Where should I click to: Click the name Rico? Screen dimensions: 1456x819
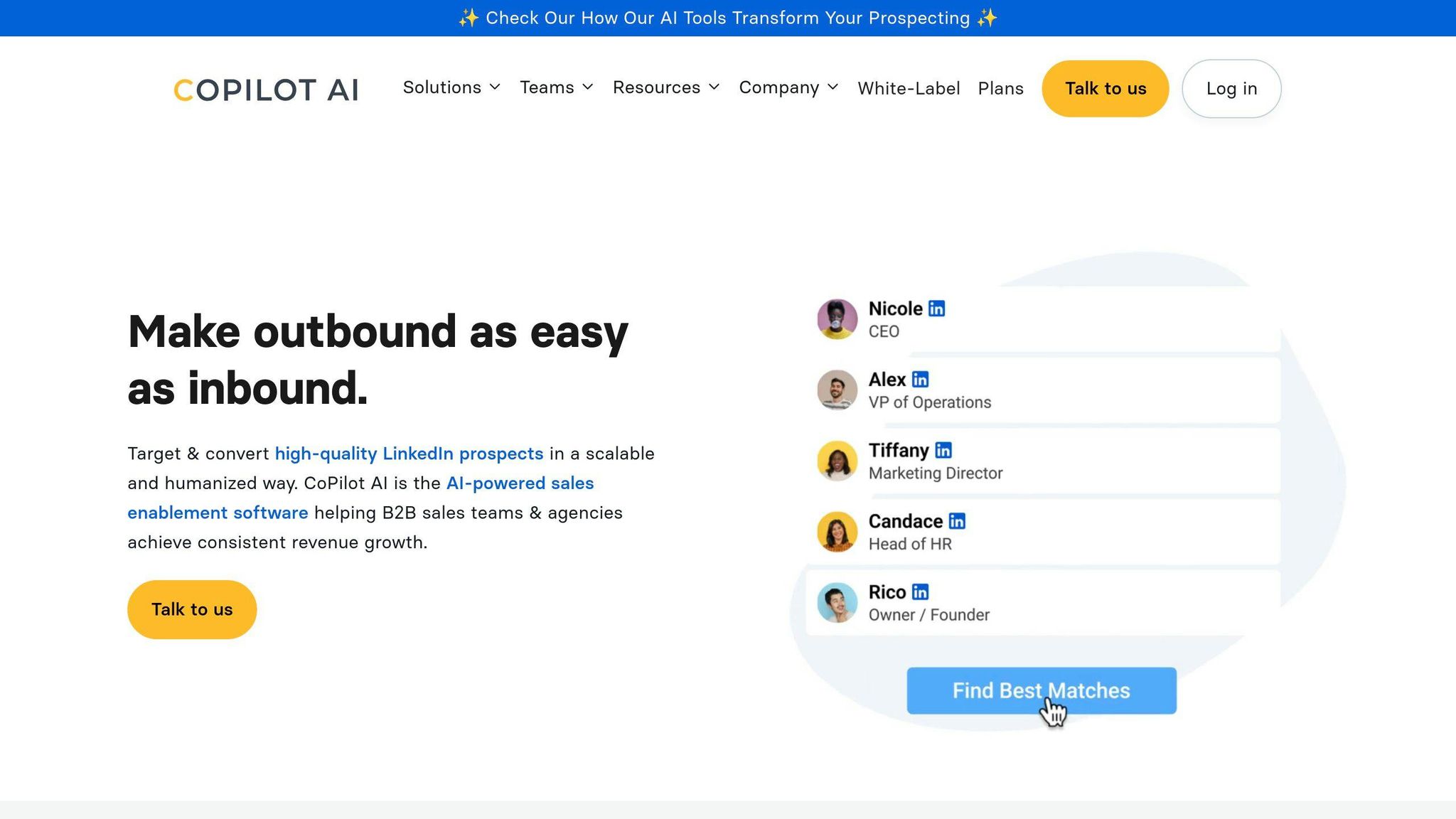pyautogui.click(x=887, y=592)
